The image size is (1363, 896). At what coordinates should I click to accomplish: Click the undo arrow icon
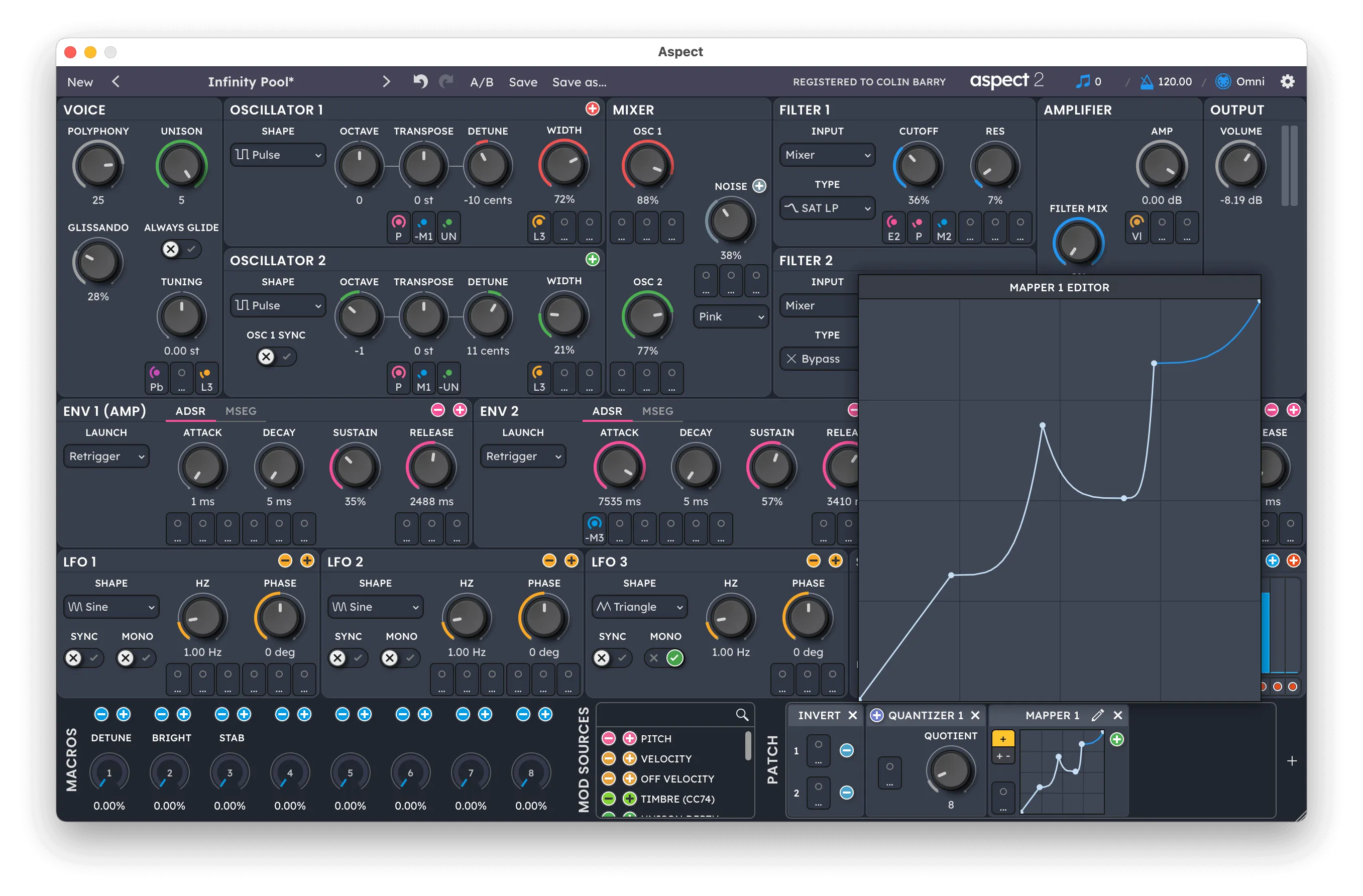(x=420, y=81)
